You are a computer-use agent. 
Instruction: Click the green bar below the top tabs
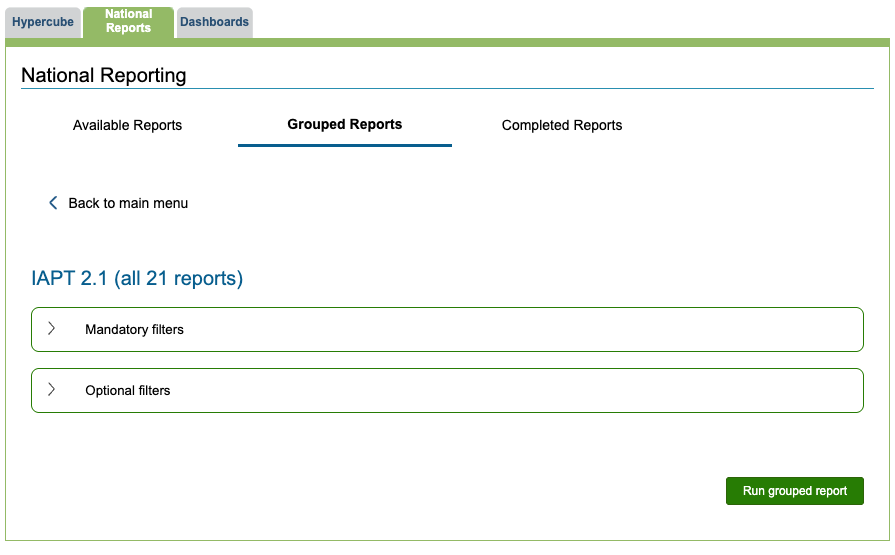tap(500, 43)
